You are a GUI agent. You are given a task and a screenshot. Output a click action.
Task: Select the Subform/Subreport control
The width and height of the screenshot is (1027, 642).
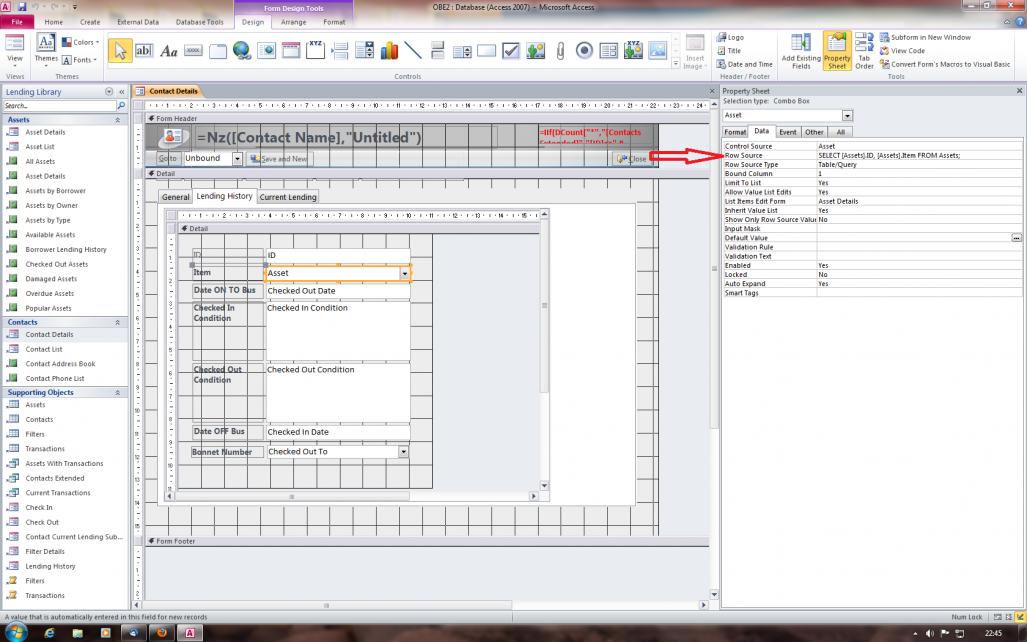608,50
